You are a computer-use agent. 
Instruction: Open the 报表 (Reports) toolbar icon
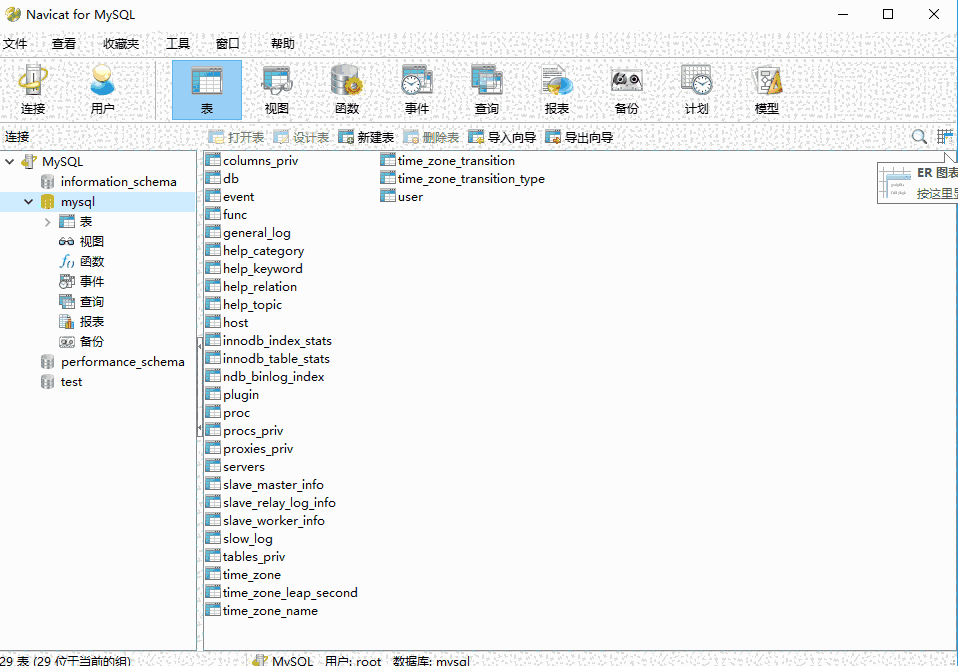tap(556, 89)
